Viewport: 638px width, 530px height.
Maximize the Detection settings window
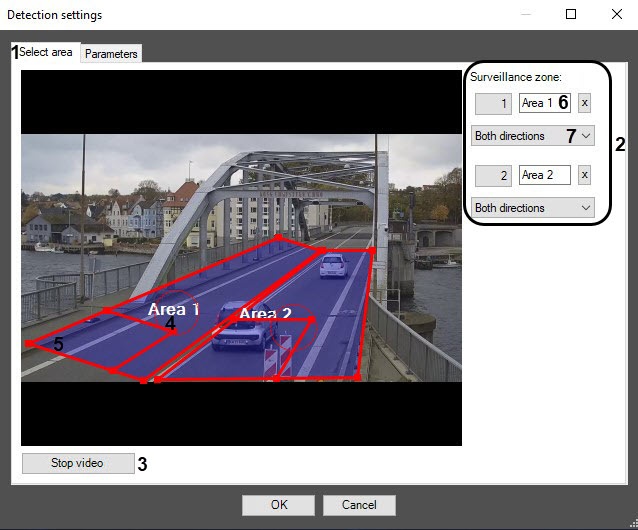(571, 15)
